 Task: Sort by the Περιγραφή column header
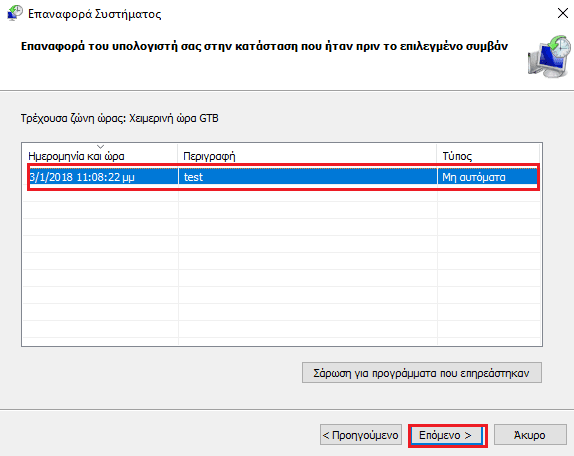tap(307, 156)
